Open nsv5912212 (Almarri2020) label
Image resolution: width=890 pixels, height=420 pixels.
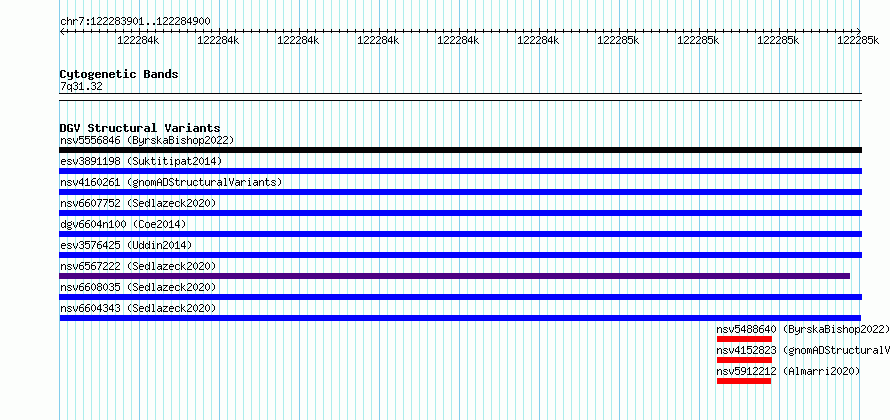tap(788, 371)
